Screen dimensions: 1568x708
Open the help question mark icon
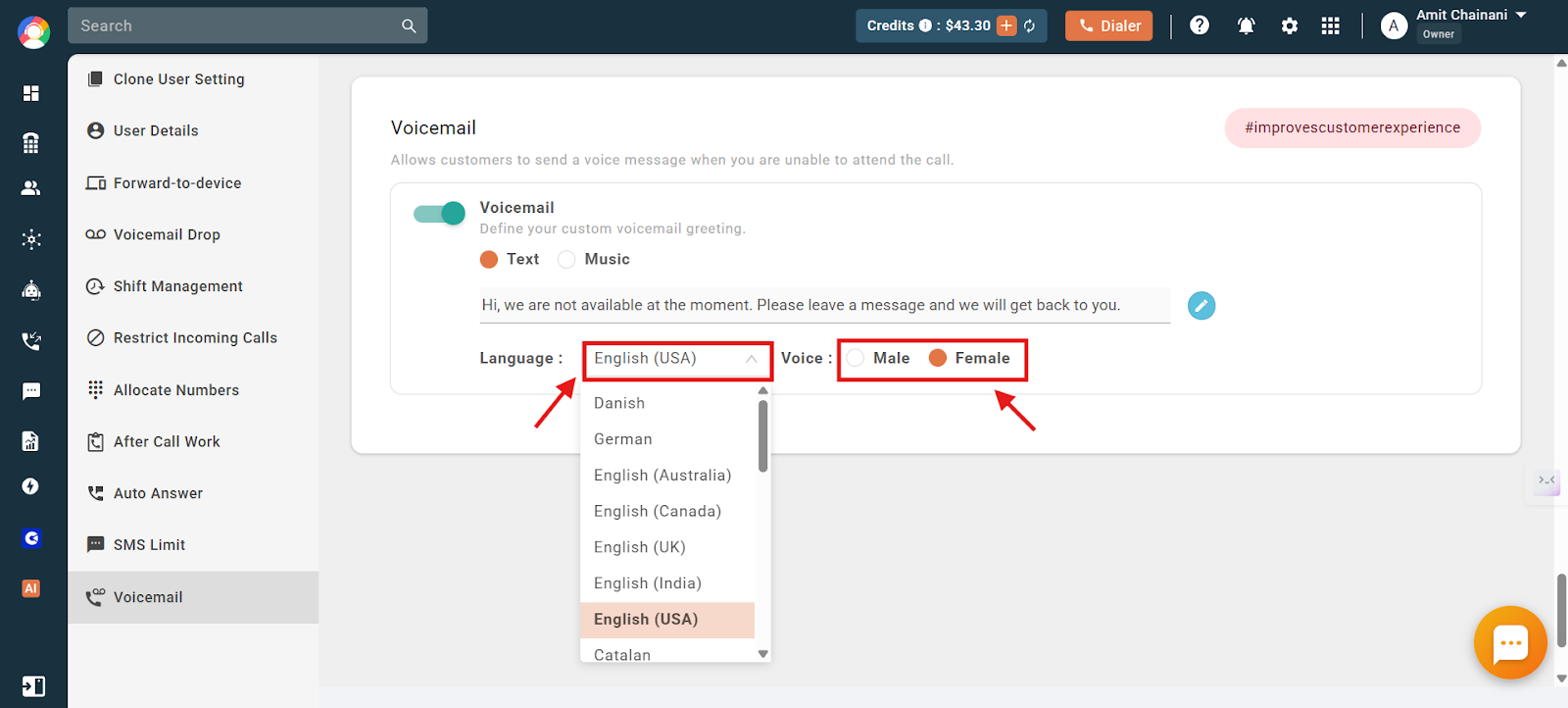tap(1200, 25)
